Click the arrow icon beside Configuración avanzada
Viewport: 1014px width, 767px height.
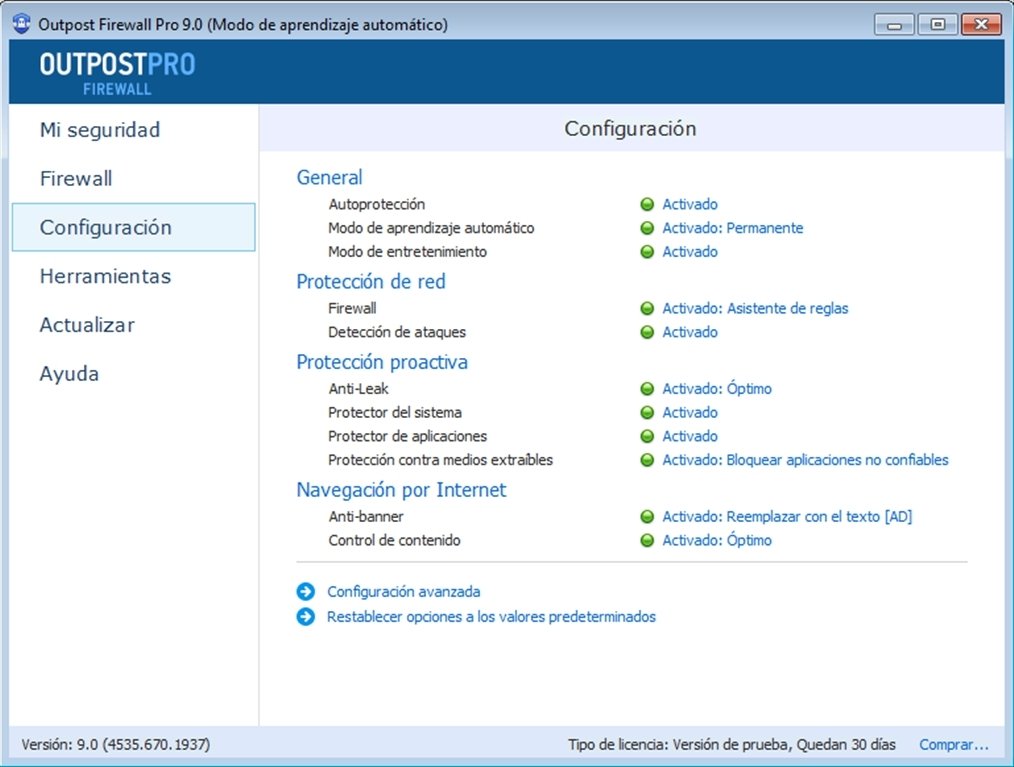tap(306, 592)
